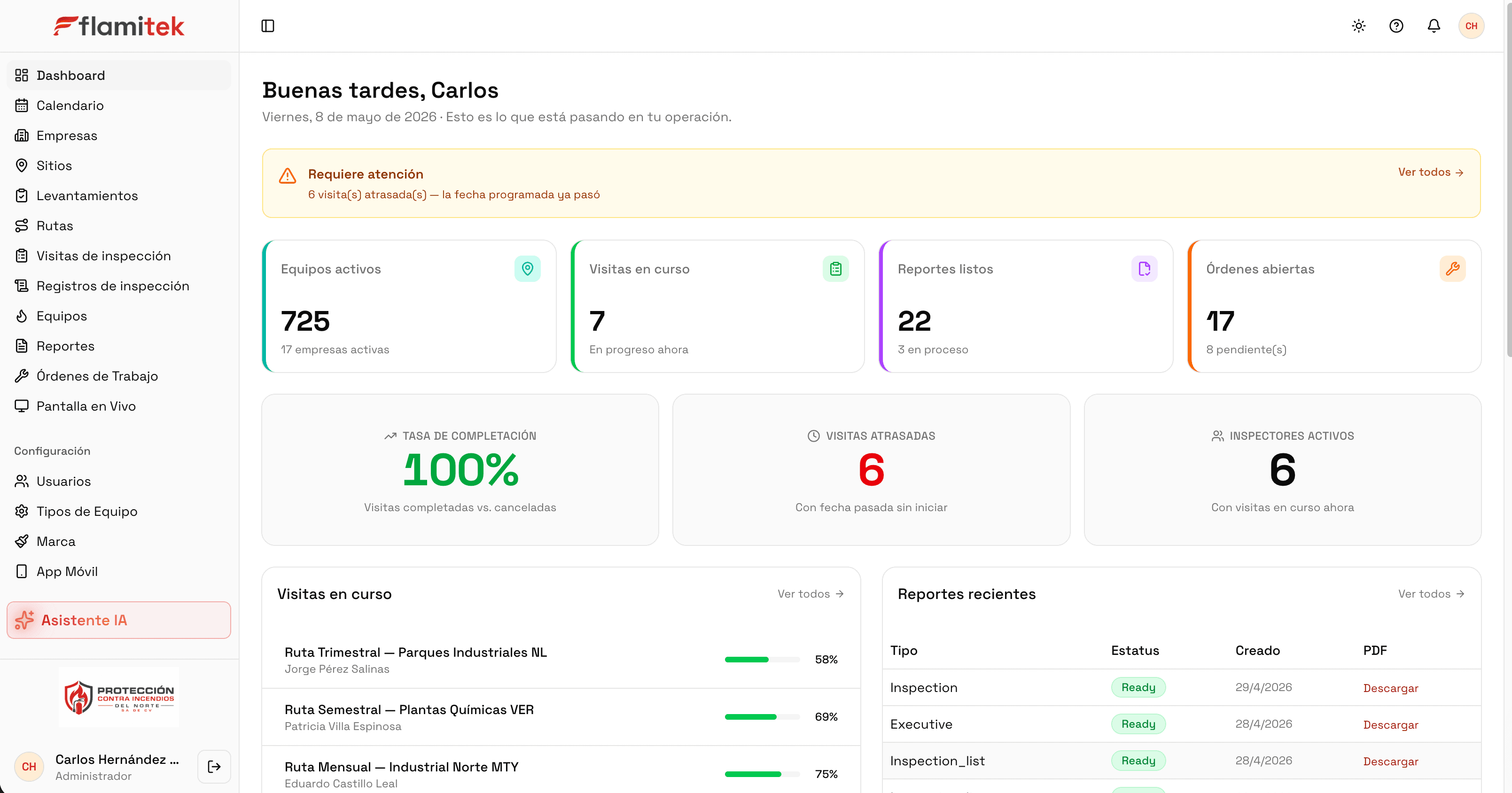Open the CH user avatar menu in header

point(1472,26)
